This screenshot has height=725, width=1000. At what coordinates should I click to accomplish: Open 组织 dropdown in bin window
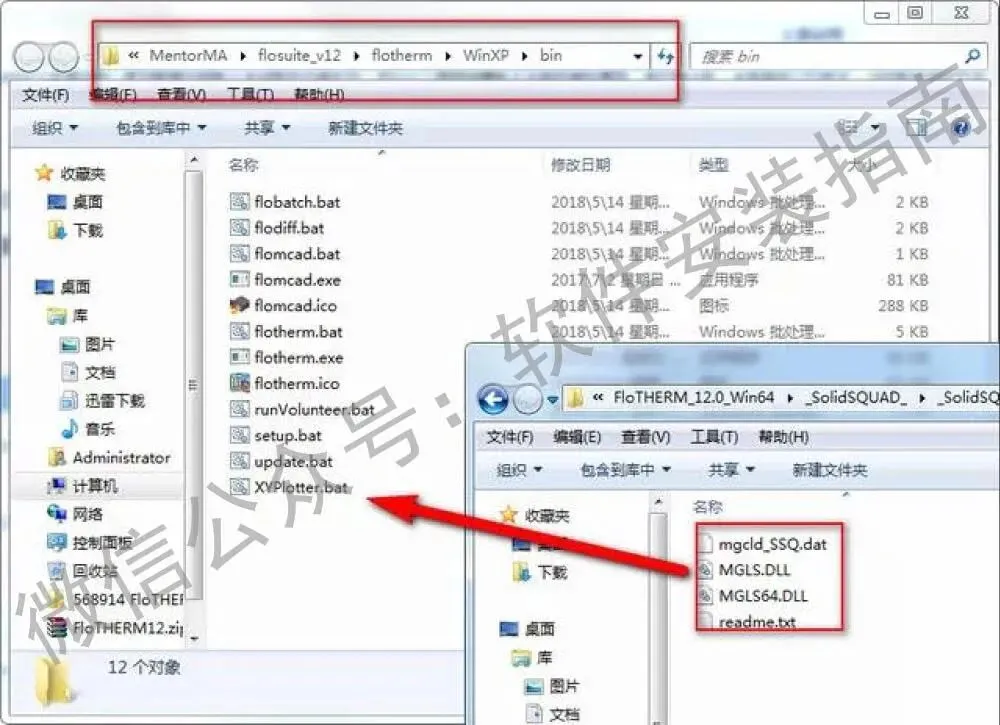click(55, 128)
